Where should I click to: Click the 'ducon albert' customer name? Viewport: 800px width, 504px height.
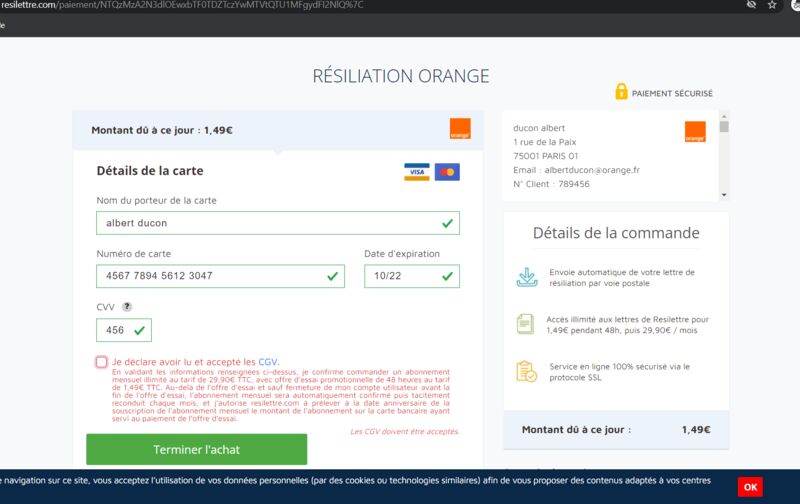539,128
